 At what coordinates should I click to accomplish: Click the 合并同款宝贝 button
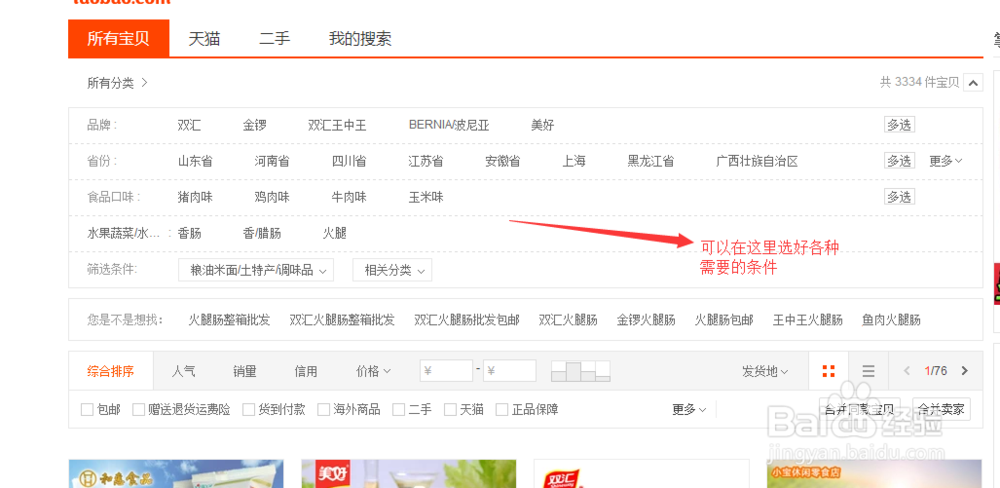click(x=858, y=410)
